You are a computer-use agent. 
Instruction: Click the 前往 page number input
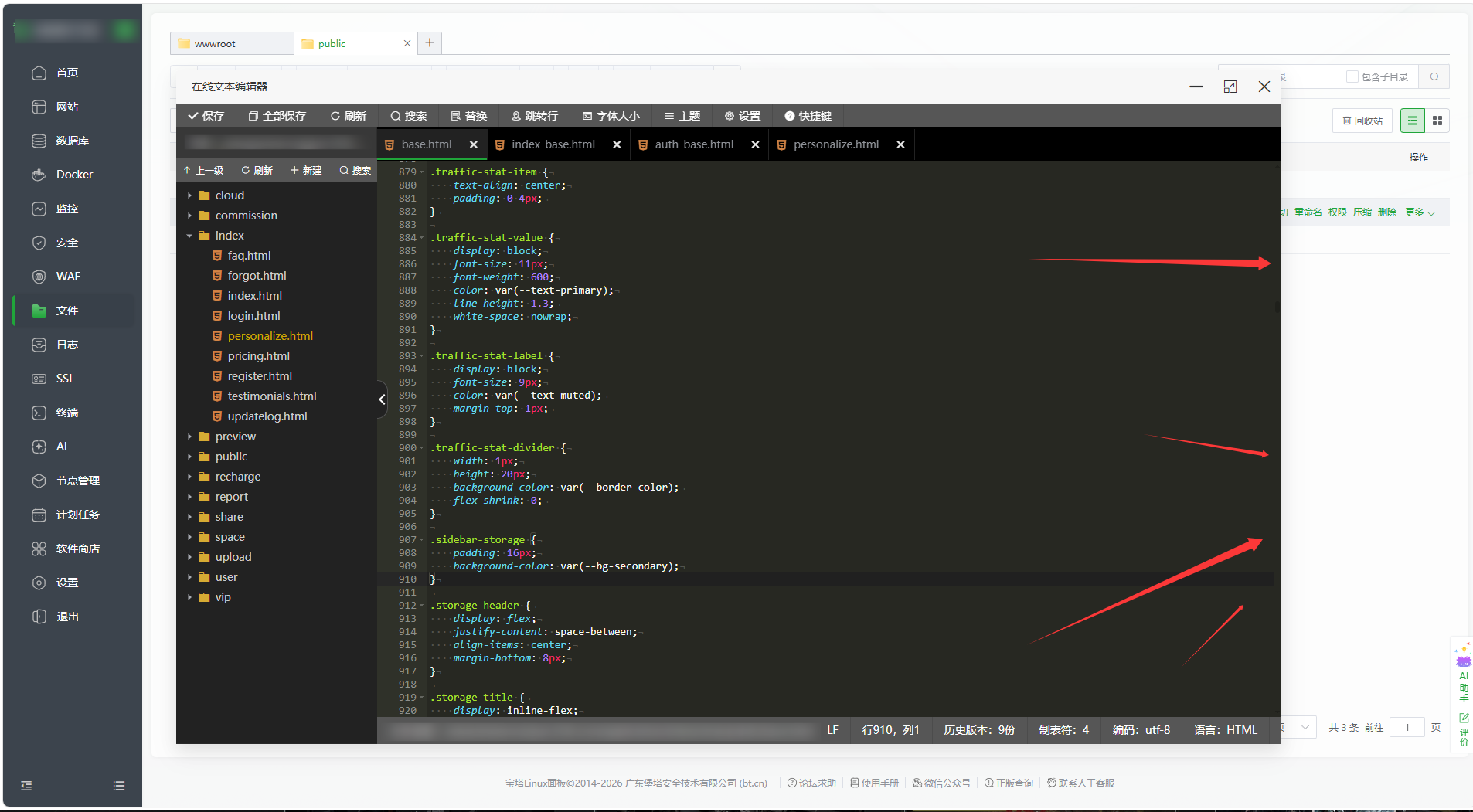[1407, 727]
